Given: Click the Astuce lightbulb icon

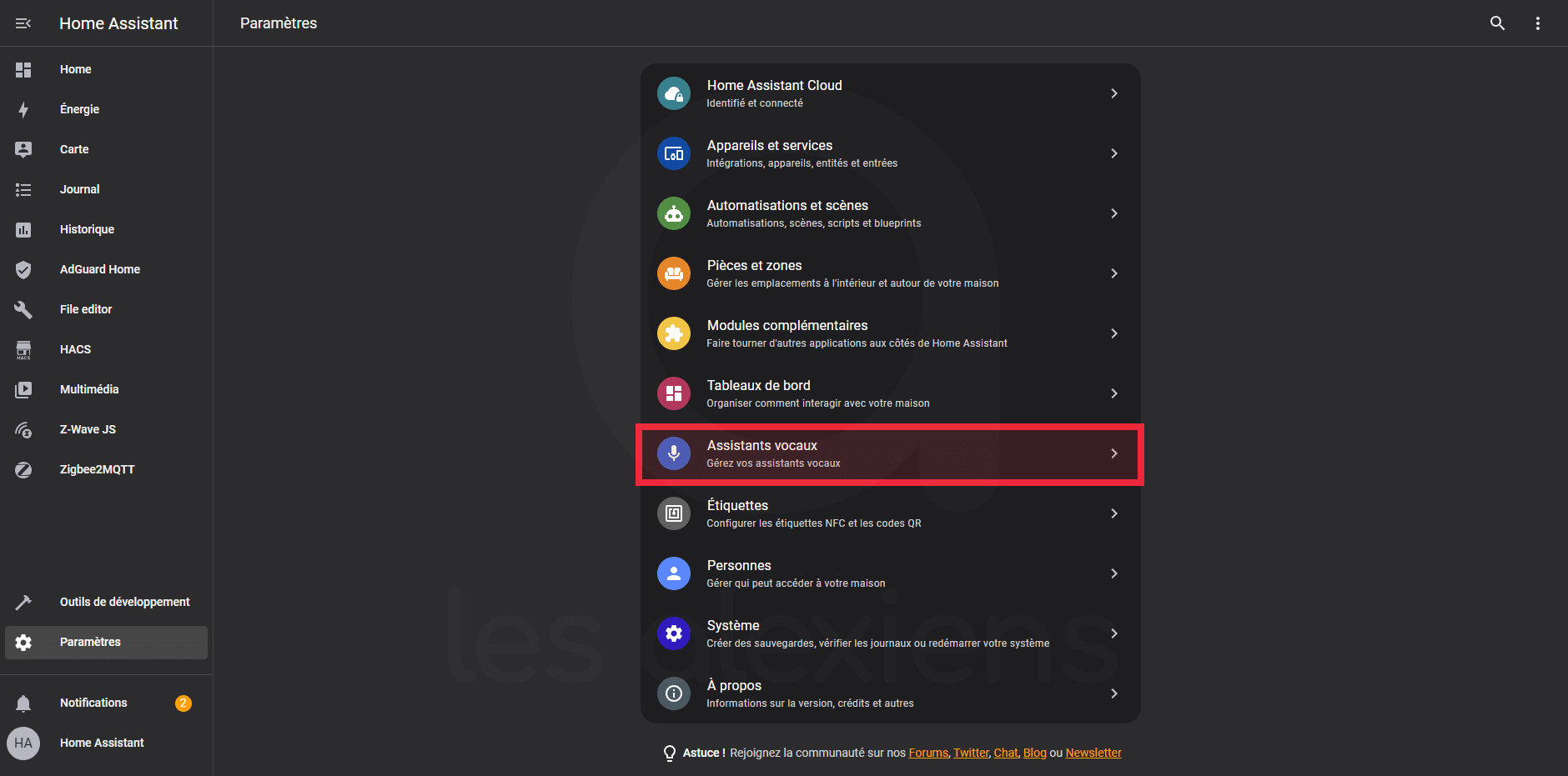Looking at the screenshot, I should [669, 753].
